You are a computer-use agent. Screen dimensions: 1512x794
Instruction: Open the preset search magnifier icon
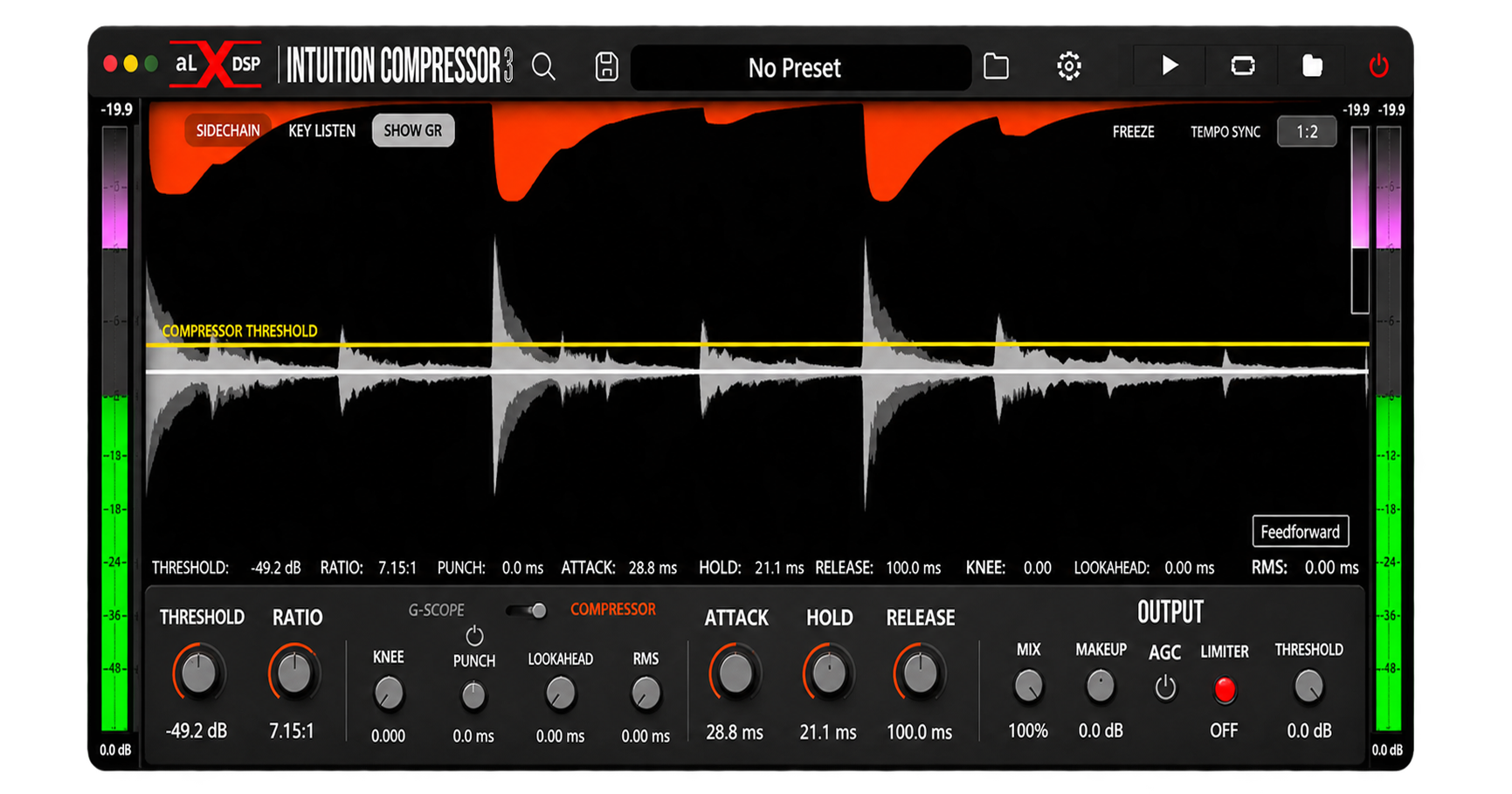coord(543,66)
